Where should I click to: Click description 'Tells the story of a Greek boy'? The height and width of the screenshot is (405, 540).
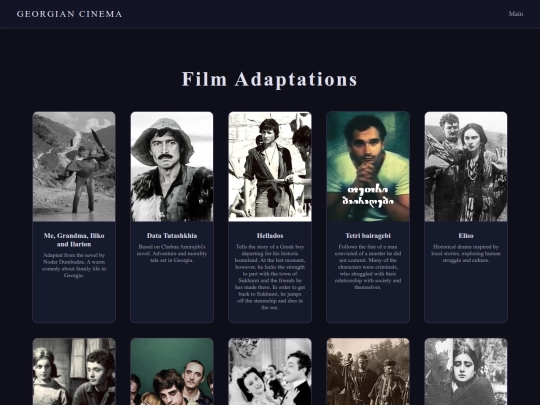click(270, 277)
